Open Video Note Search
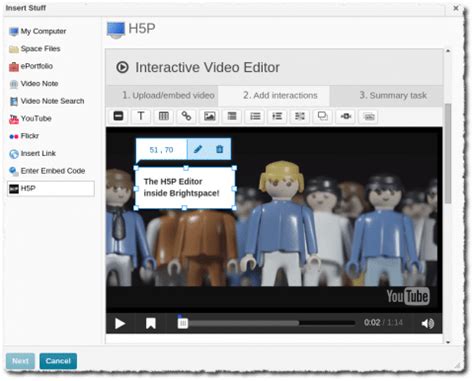Image resolution: width=474 pixels, height=381 pixels. coord(47,101)
